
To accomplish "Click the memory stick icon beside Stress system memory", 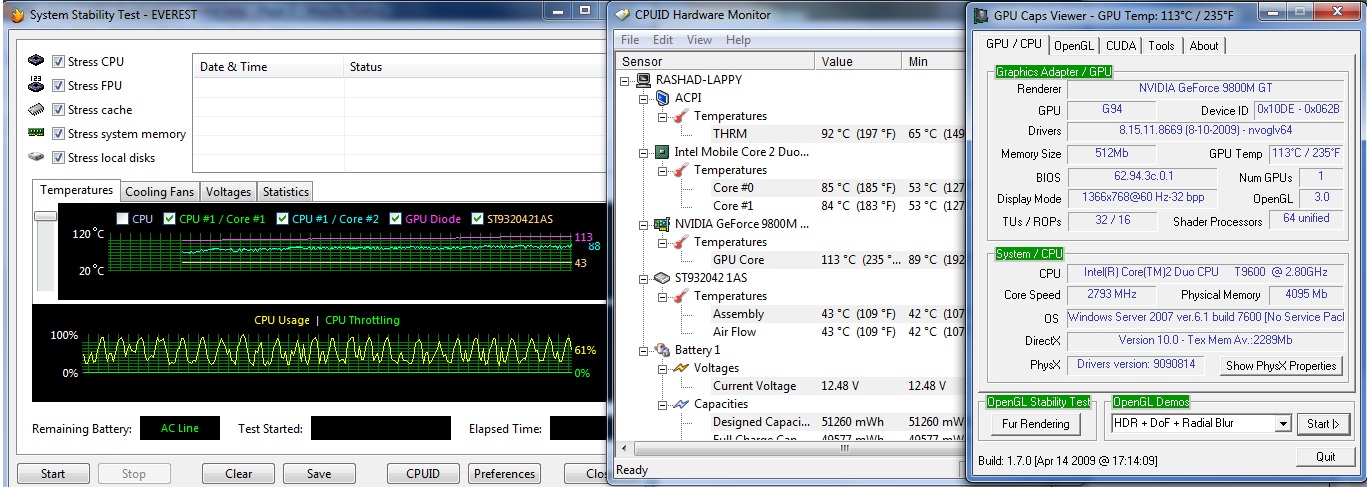I will [x=36, y=133].
